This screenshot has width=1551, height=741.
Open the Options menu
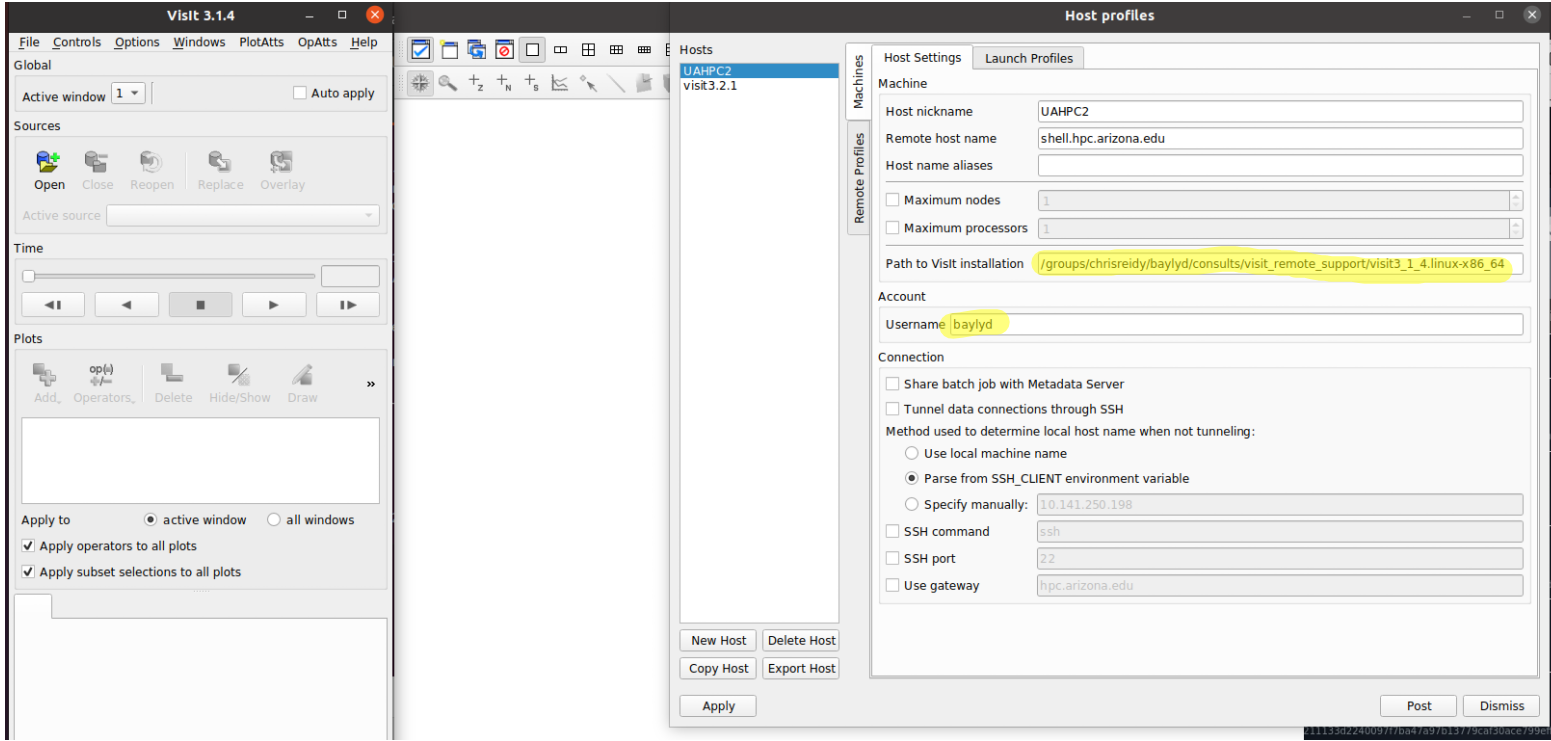(x=137, y=42)
